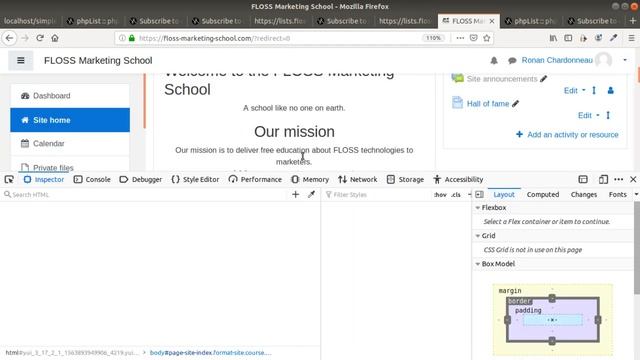Open Moodle notifications bell
The image size is (640, 360).
(494, 60)
